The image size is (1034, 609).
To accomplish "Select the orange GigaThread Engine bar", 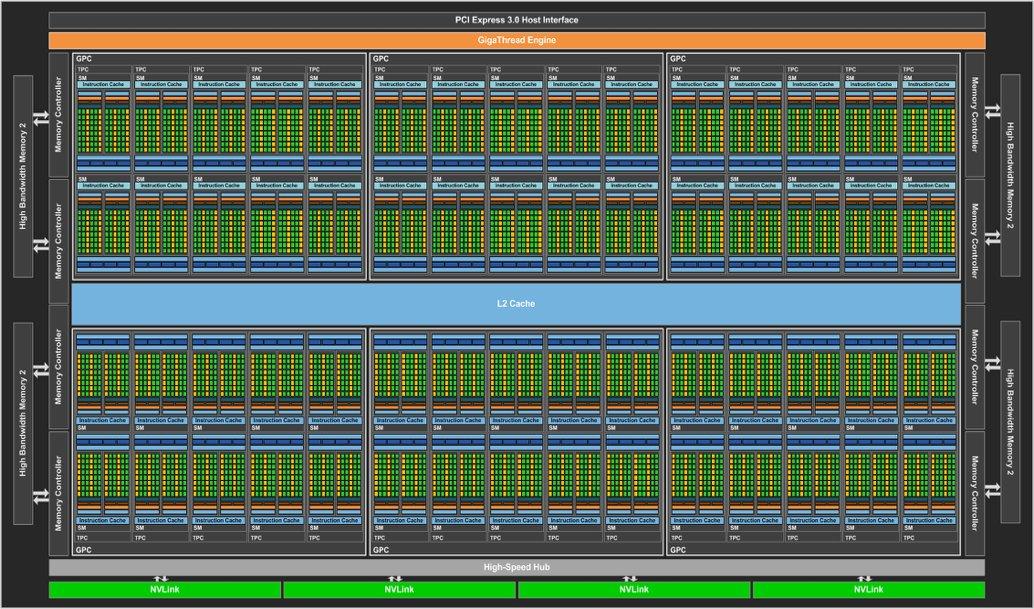I will [517, 40].
